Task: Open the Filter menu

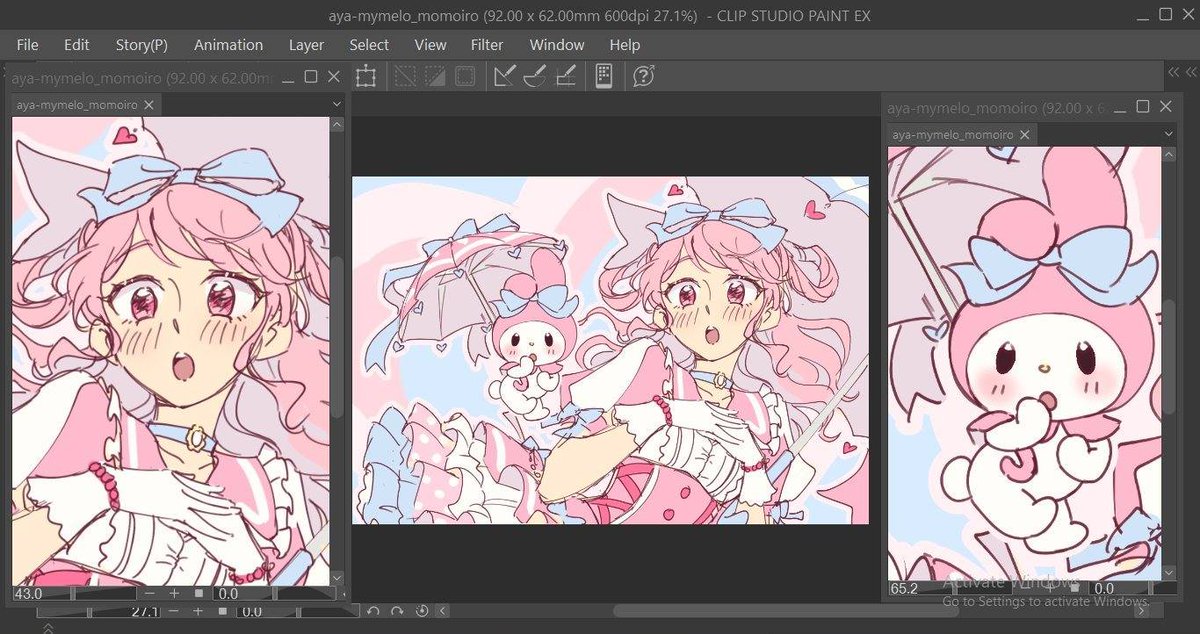Action: (x=487, y=45)
